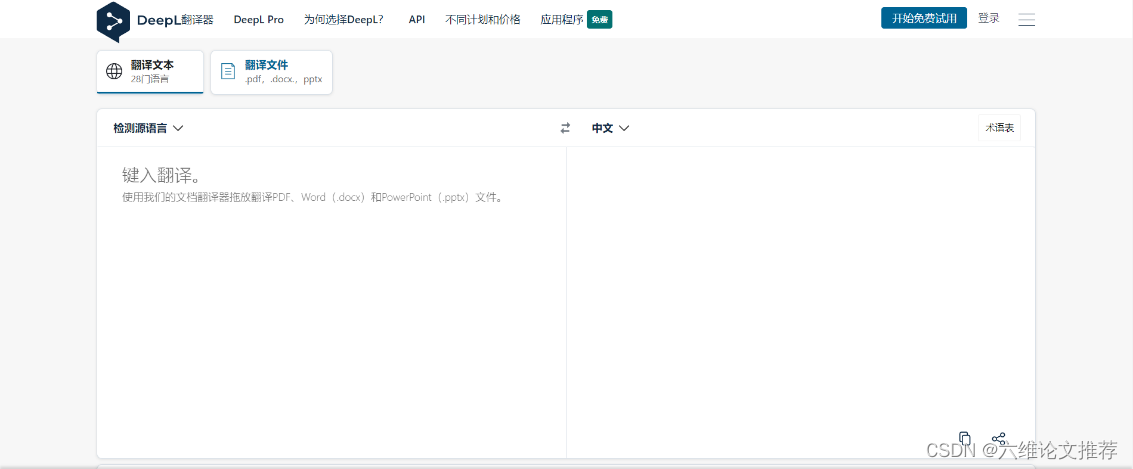Open the 术语表 glossary button
Image resolution: width=1133 pixels, height=469 pixels.
click(x=999, y=128)
